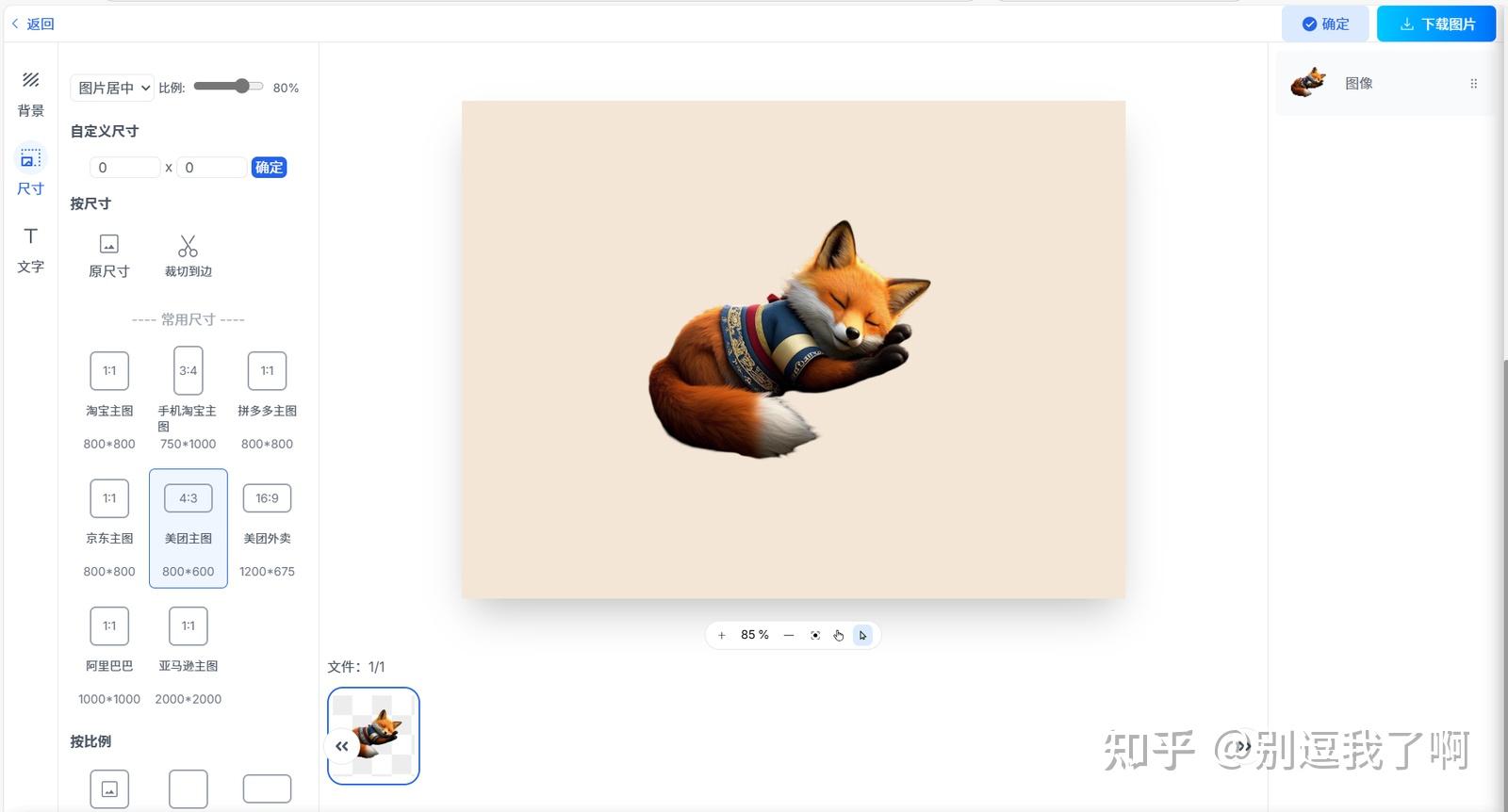Confirm the custom size with blue 确定
1508x812 pixels.
[269, 168]
